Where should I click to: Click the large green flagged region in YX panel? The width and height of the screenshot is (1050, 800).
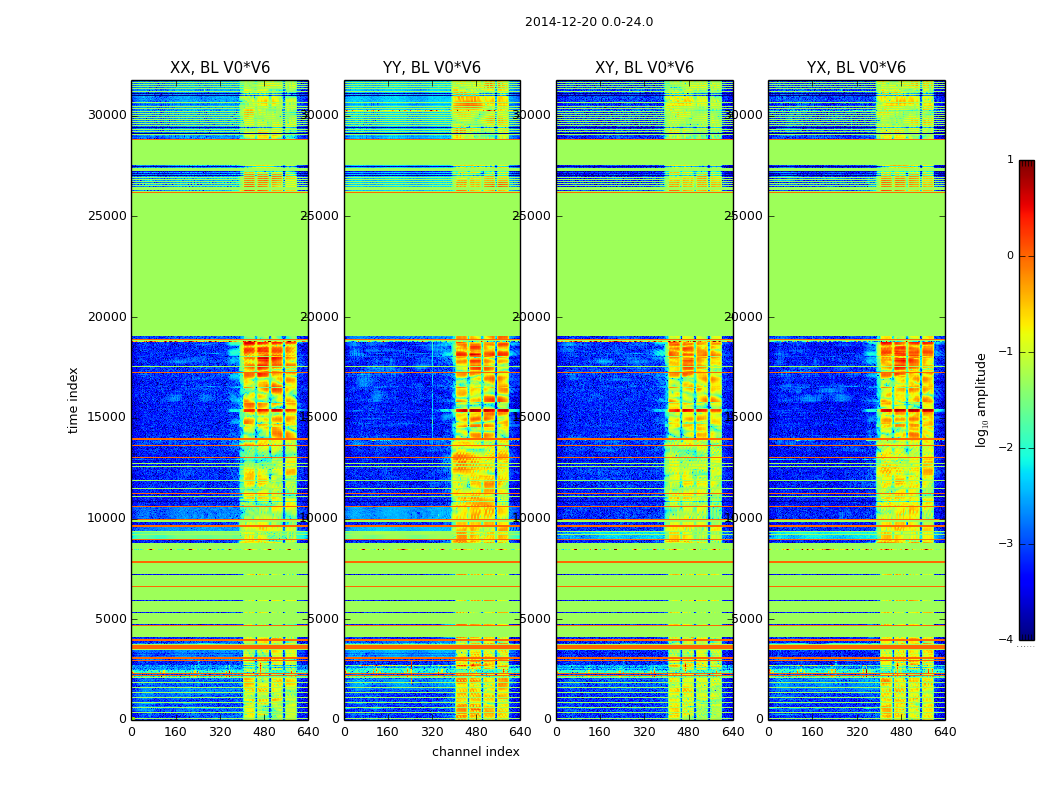pyautogui.click(x=856, y=264)
